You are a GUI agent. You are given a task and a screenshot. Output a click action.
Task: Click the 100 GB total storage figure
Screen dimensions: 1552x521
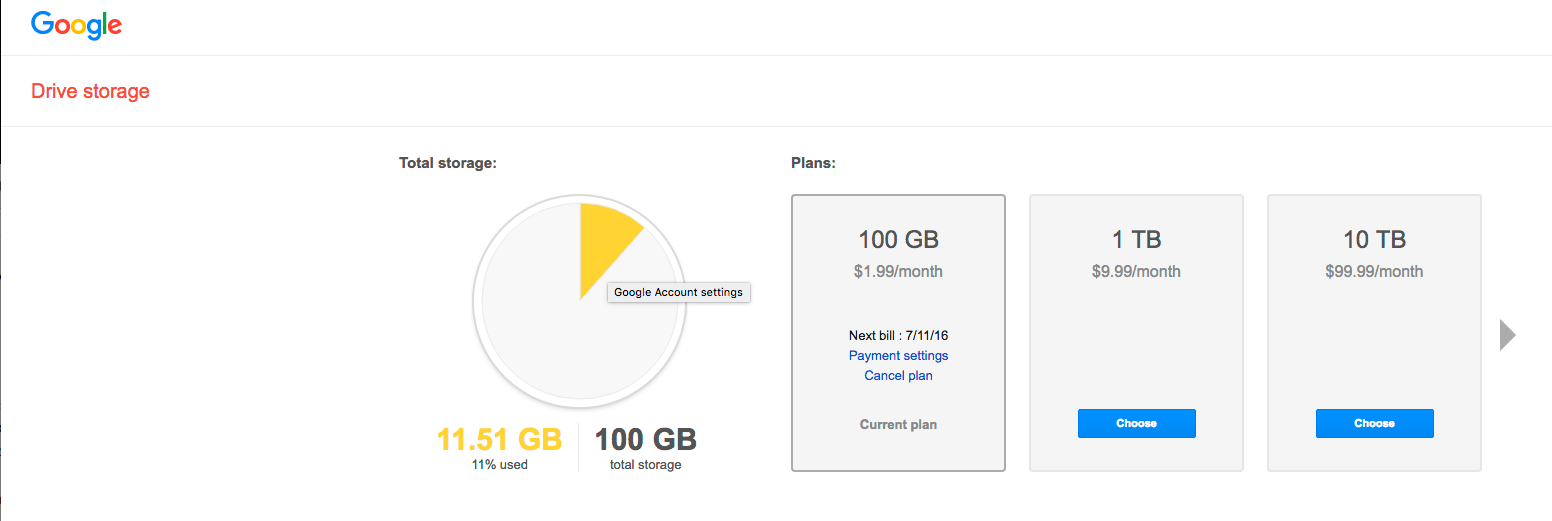tap(645, 440)
